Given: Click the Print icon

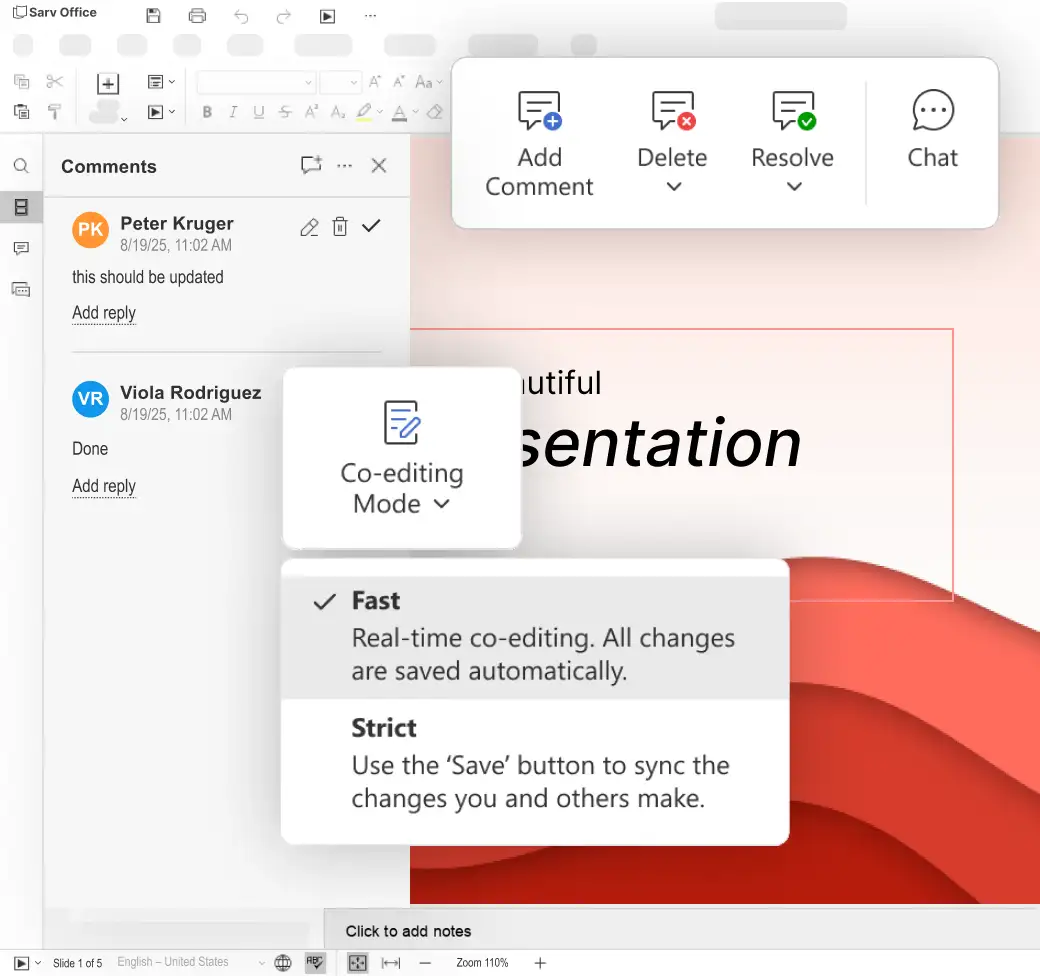Looking at the screenshot, I should click(197, 16).
